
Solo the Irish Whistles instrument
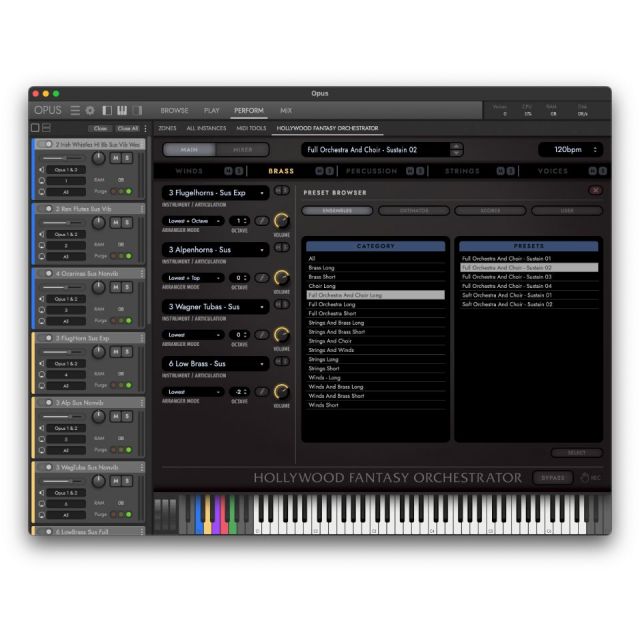tap(127, 158)
